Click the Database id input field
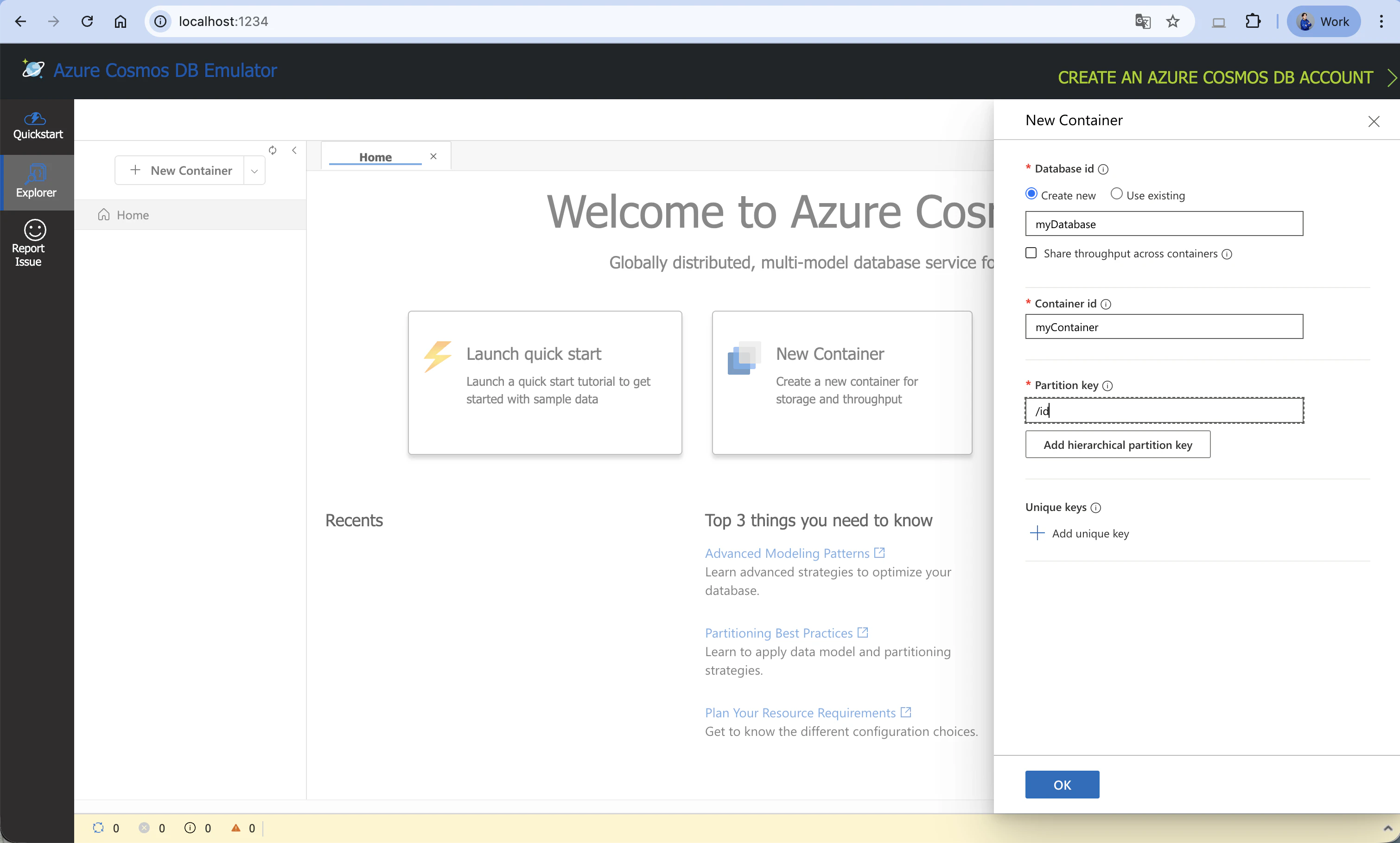Image resolution: width=1400 pixels, height=843 pixels. (1164, 224)
